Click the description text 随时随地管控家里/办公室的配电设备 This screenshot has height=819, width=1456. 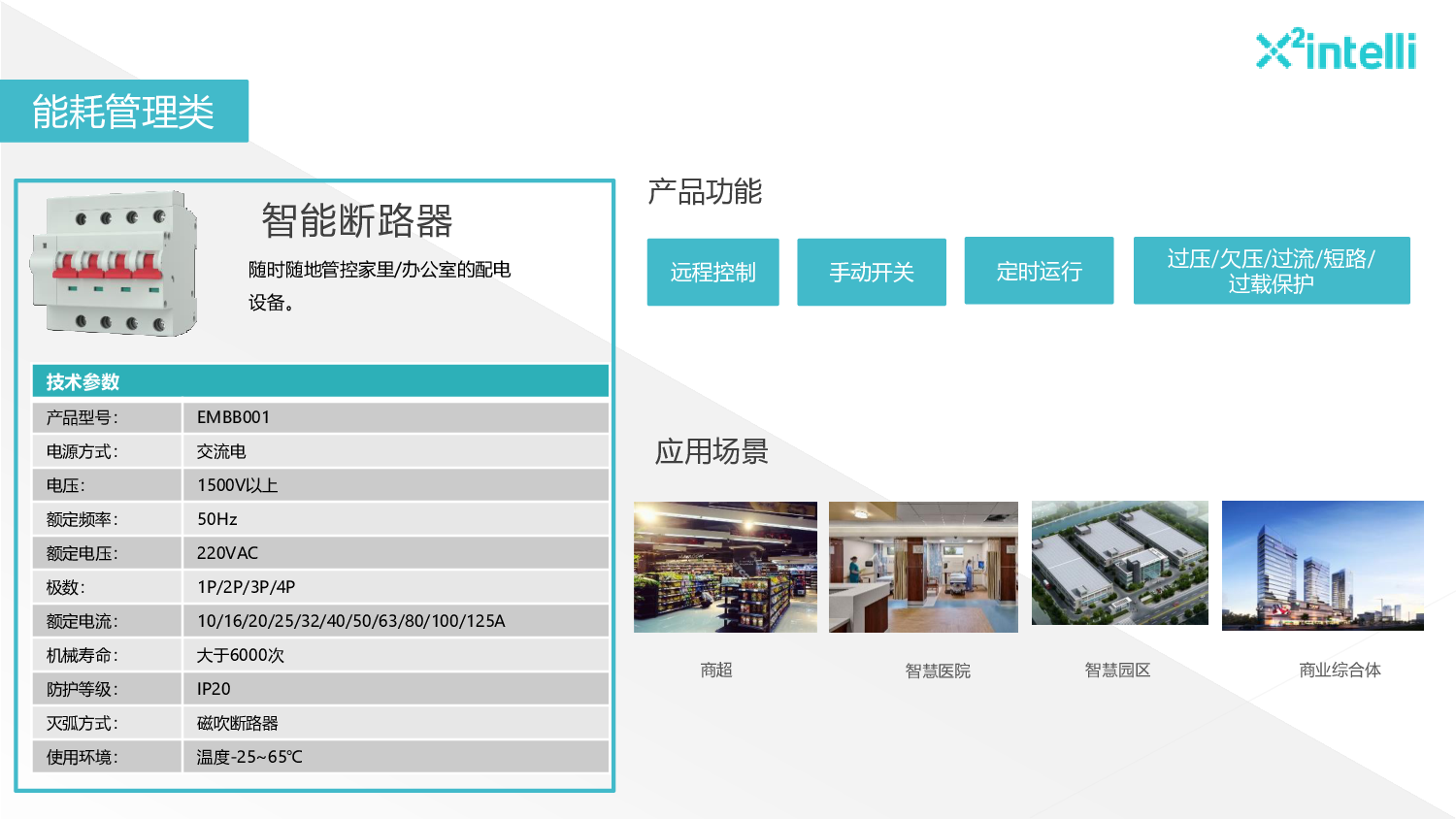(x=380, y=285)
